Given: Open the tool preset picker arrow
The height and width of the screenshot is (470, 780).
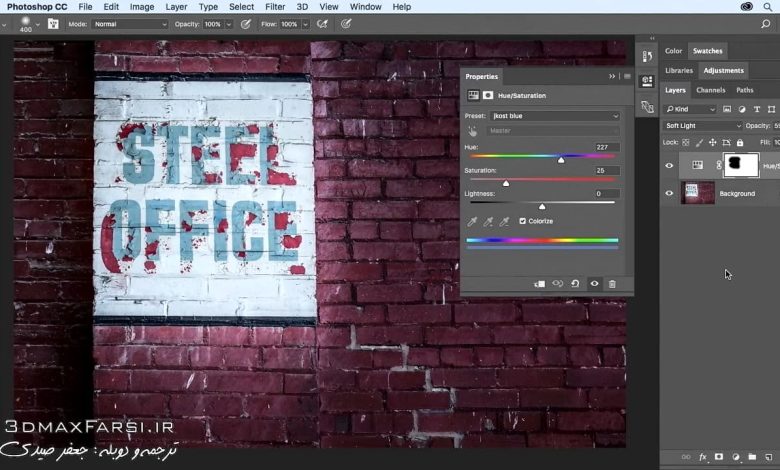Looking at the screenshot, I should pyautogui.click(x=4, y=25).
